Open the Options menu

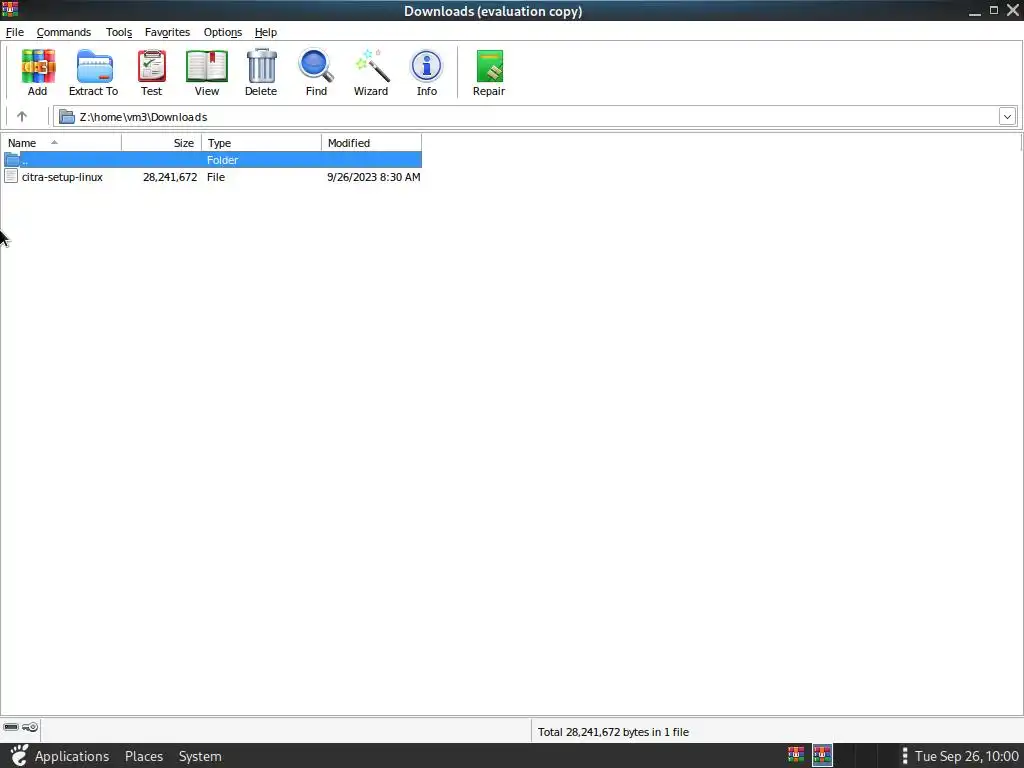tap(223, 32)
